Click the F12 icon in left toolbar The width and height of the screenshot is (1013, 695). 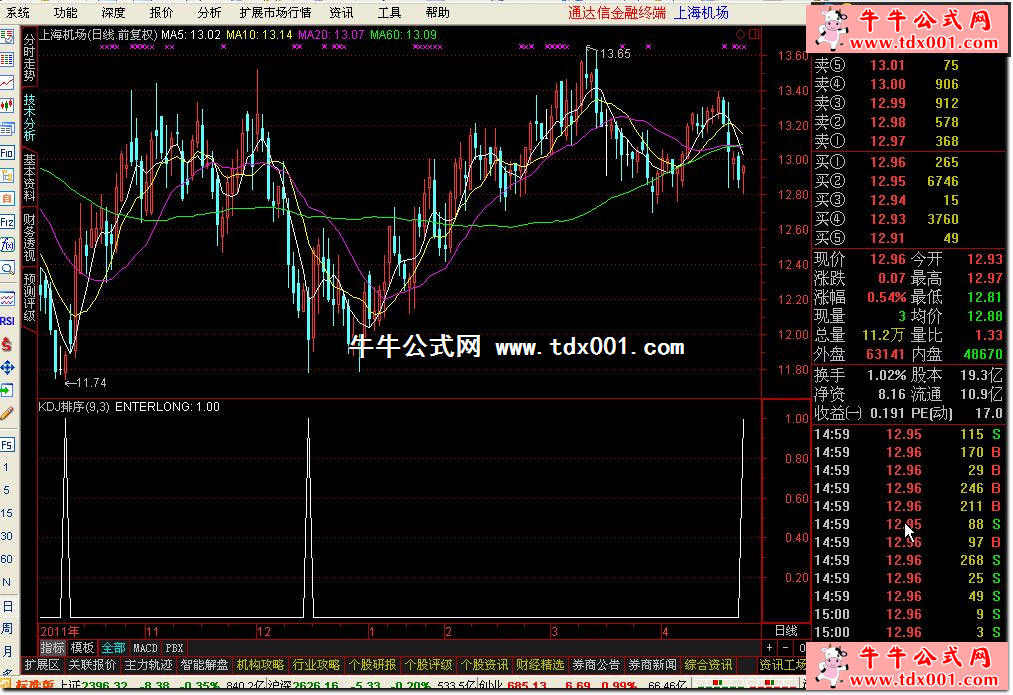coord(7,222)
